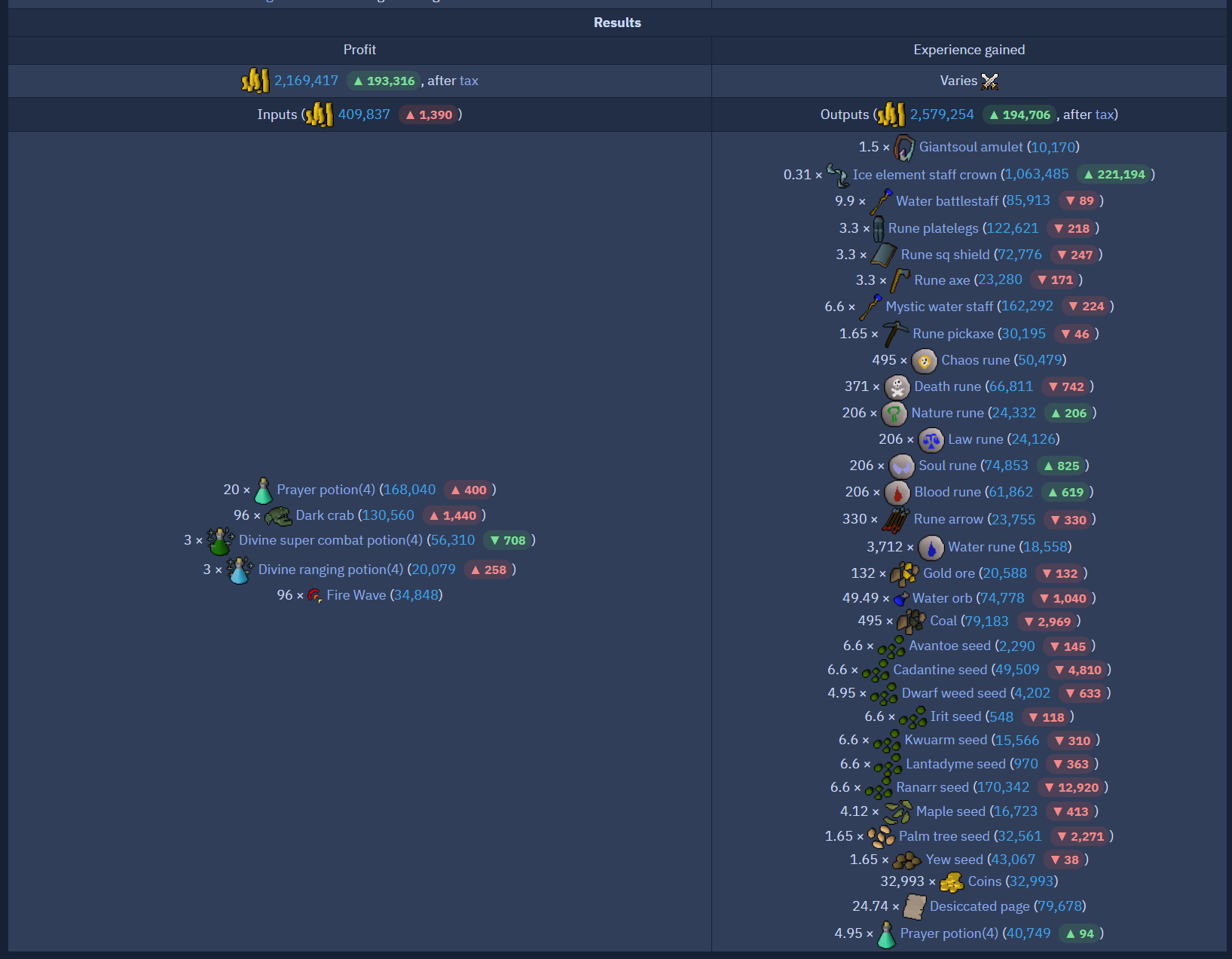Click the 193,316 profit change badge
Image resolution: width=1232 pixels, height=959 pixels.
click(x=384, y=81)
